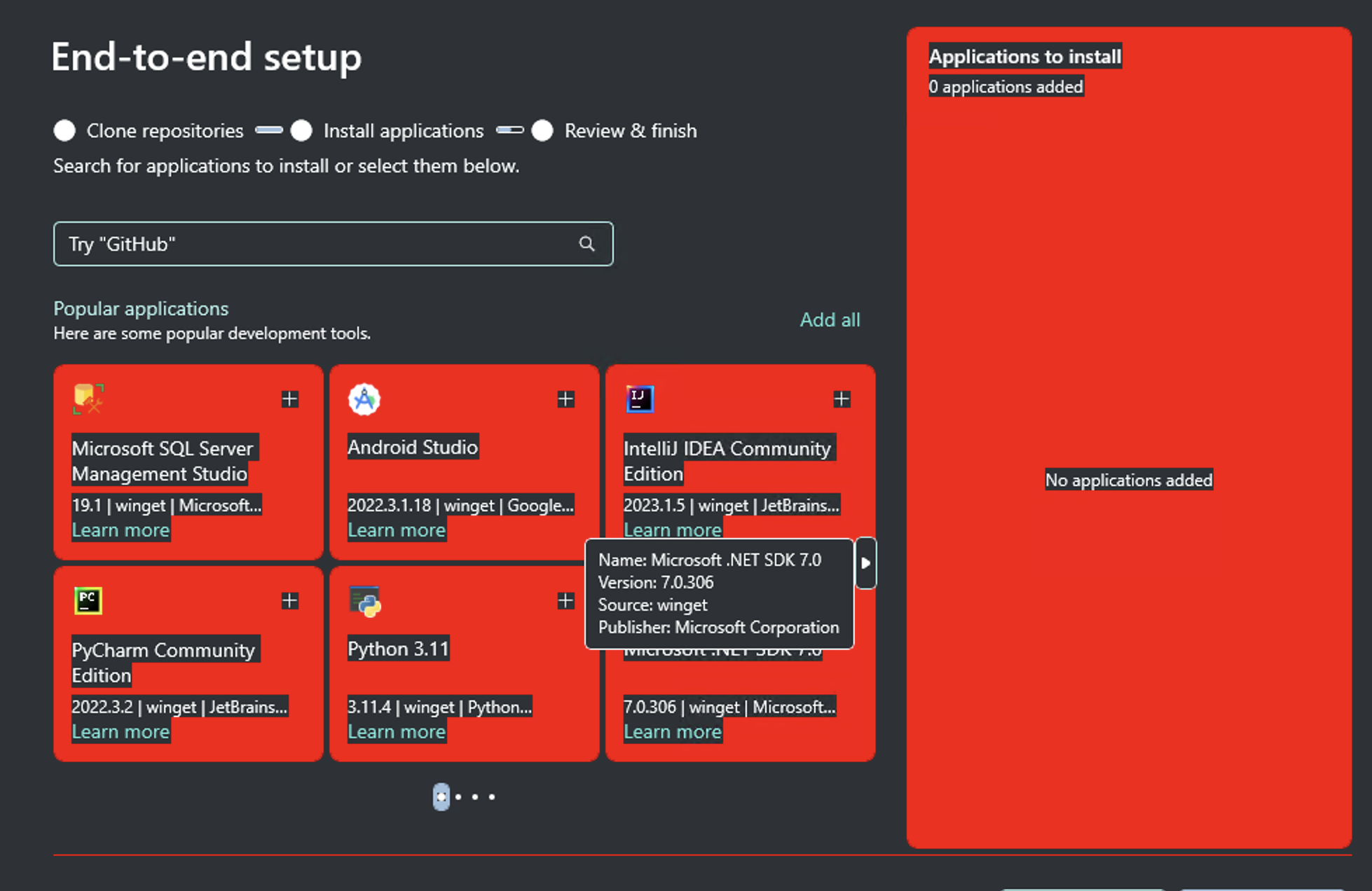Open Learn more for PyCharm Community Edition
This screenshot has height=891, width=1372.
coord(121,731)
